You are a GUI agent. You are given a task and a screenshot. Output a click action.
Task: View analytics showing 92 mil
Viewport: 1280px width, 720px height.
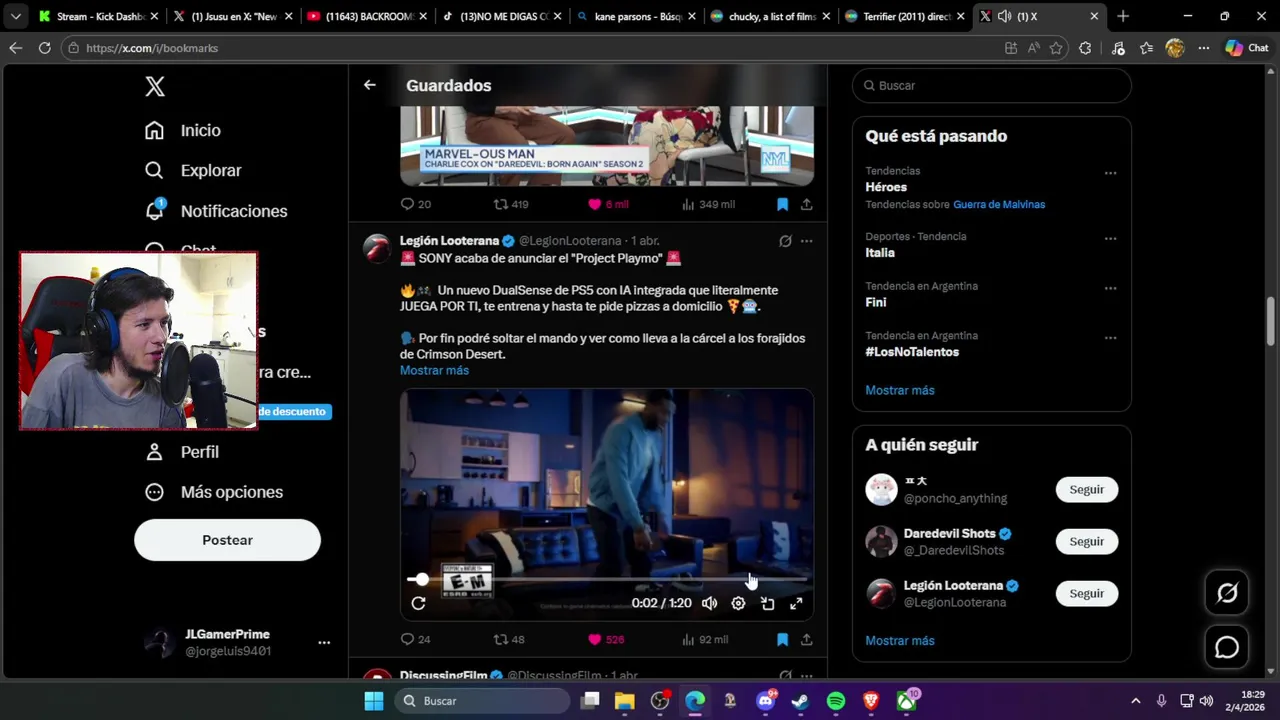pyautogui.click(x=705, y=639)
